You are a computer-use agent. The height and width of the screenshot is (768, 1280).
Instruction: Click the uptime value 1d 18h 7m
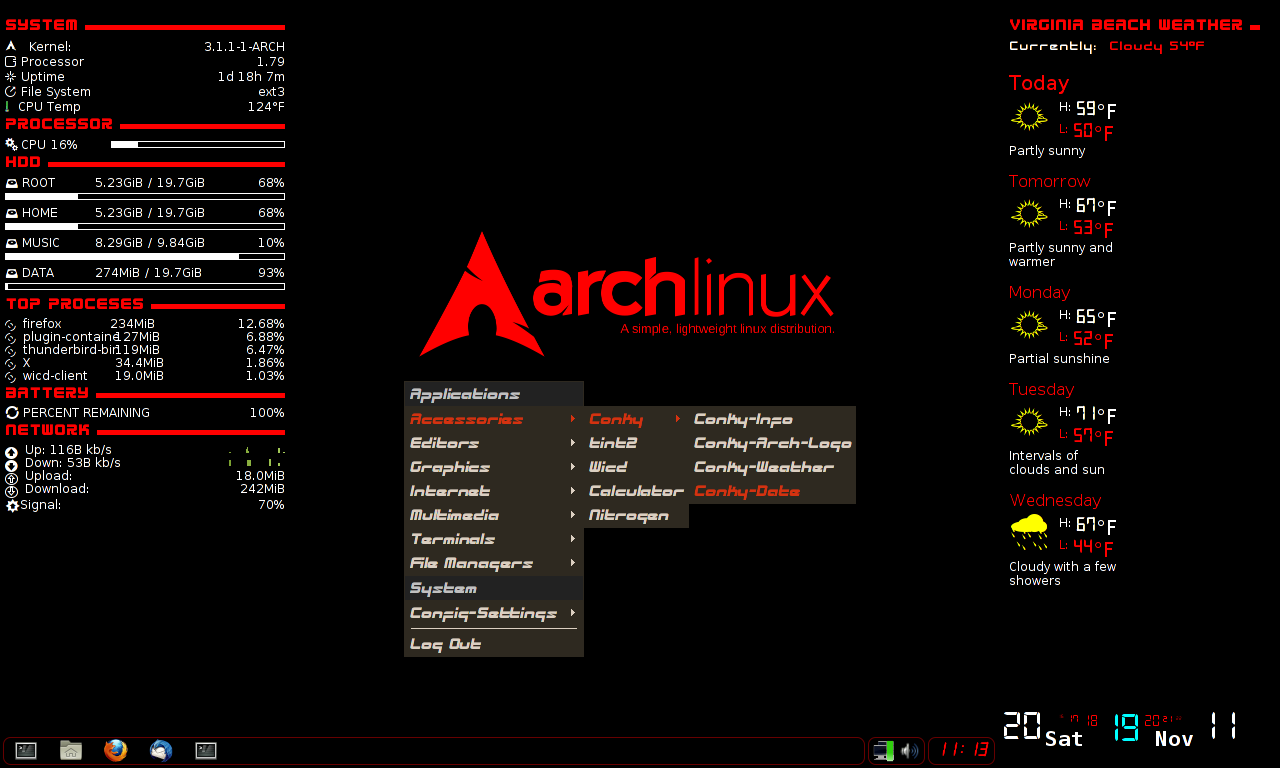click(251, 76)
